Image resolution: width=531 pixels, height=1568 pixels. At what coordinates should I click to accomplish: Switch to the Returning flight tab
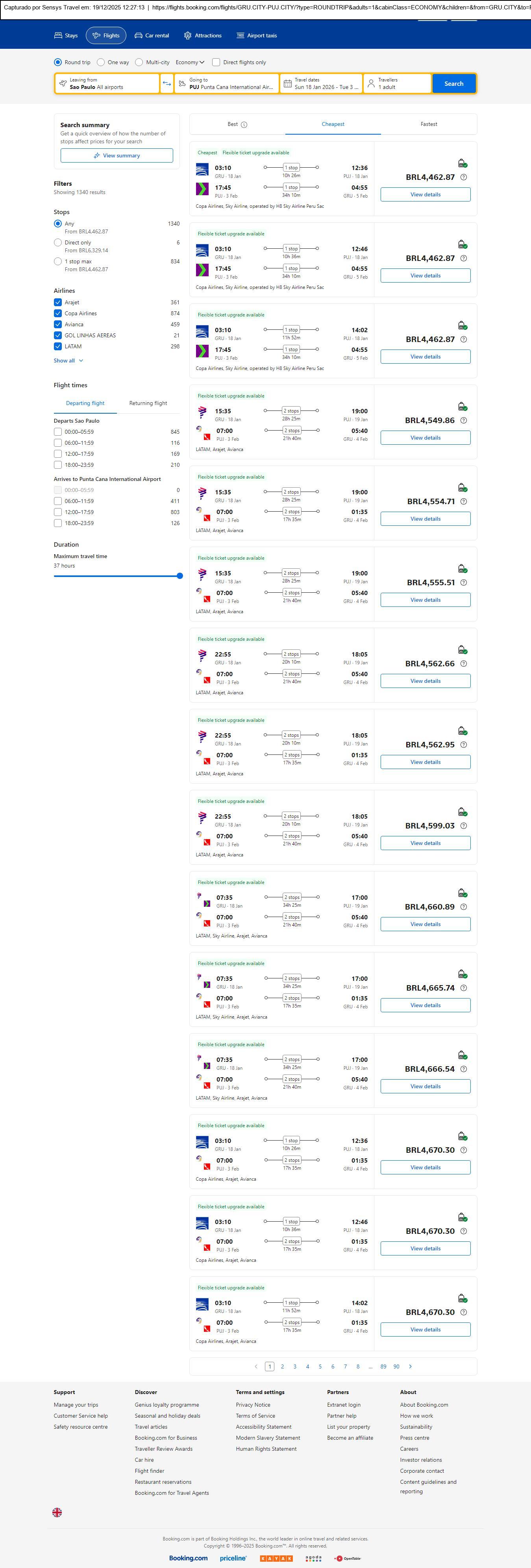[x=148, y=403]
